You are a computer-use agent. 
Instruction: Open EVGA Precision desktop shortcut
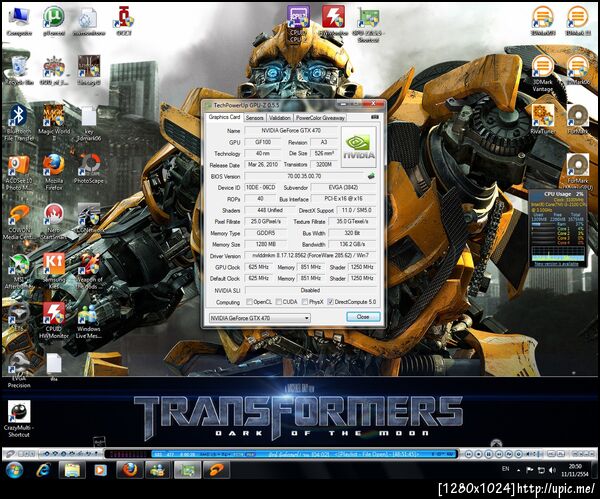[19, 371]
